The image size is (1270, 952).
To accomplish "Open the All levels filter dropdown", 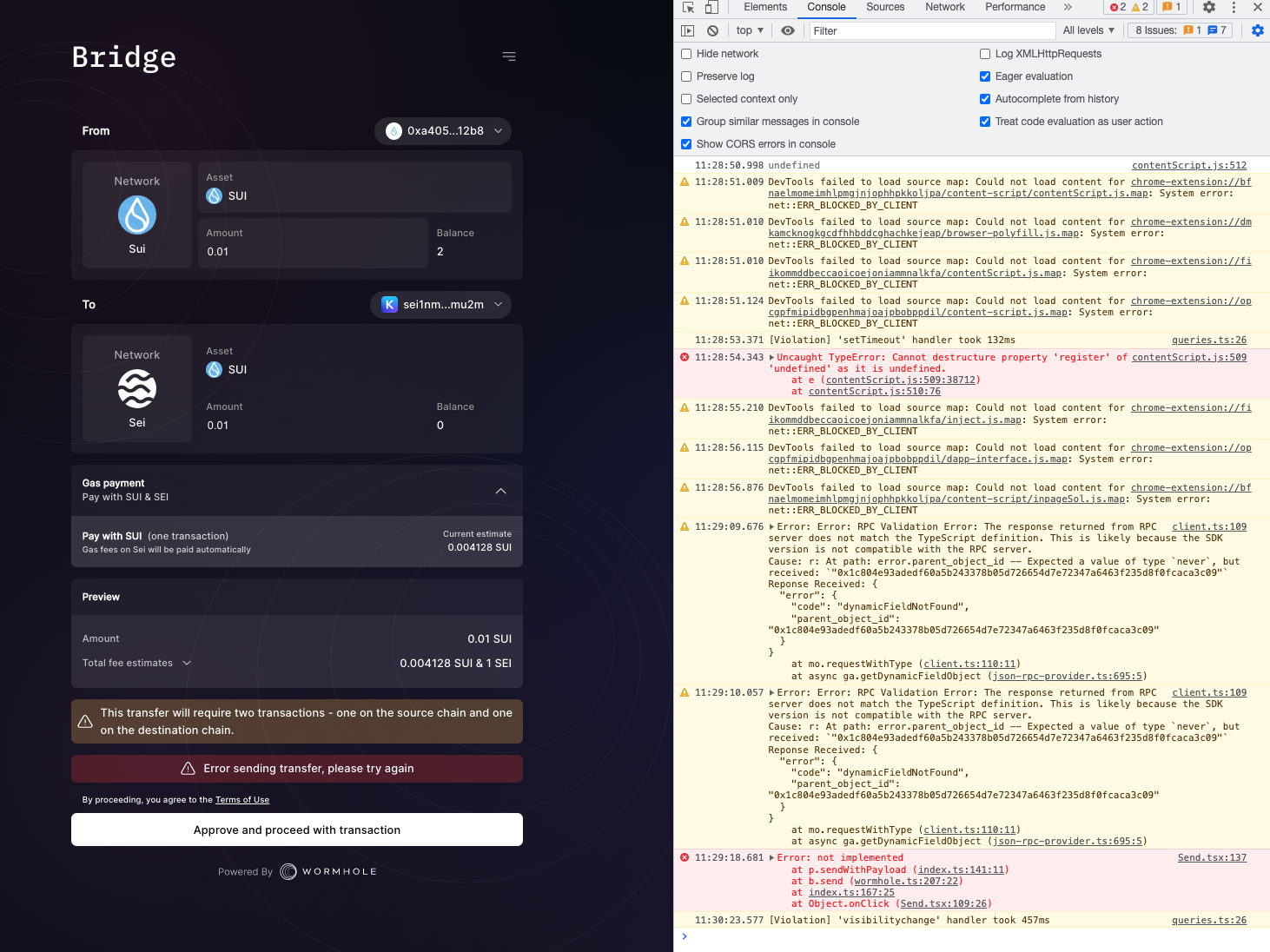I will [x=1088, y=30].
